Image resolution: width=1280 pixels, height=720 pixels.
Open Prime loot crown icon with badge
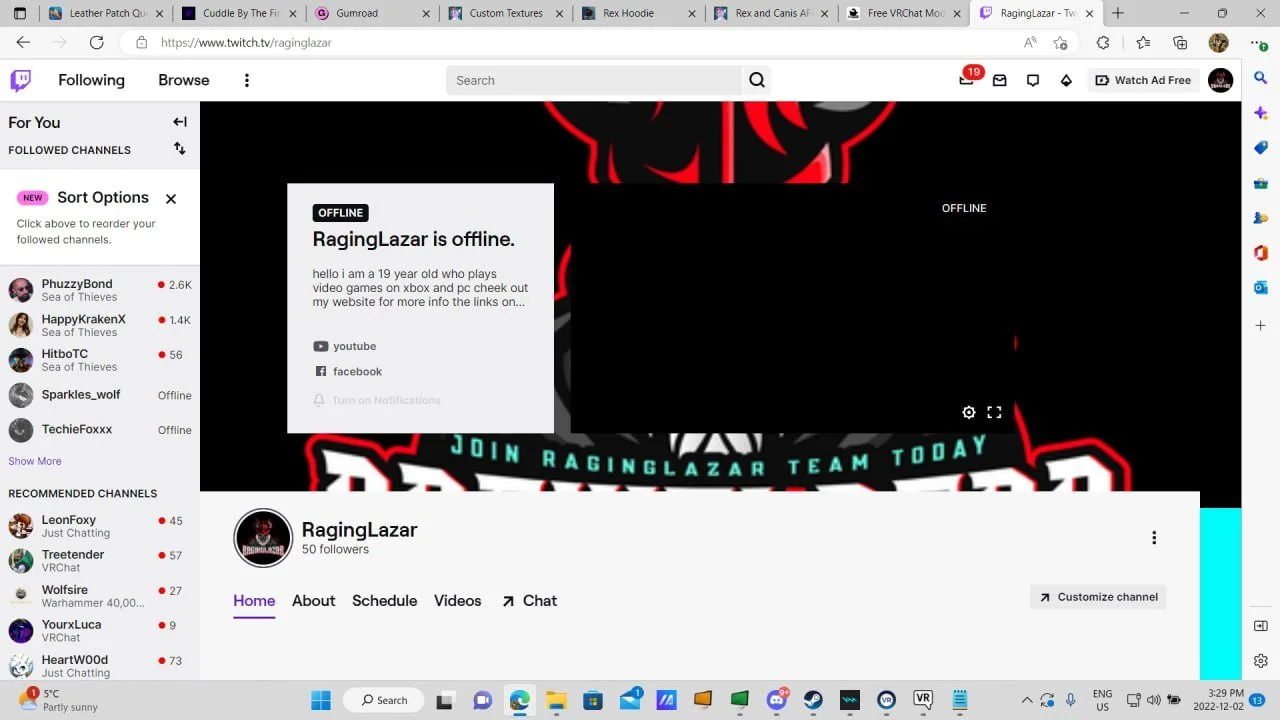pyautogui.click(x=967, y=79)
